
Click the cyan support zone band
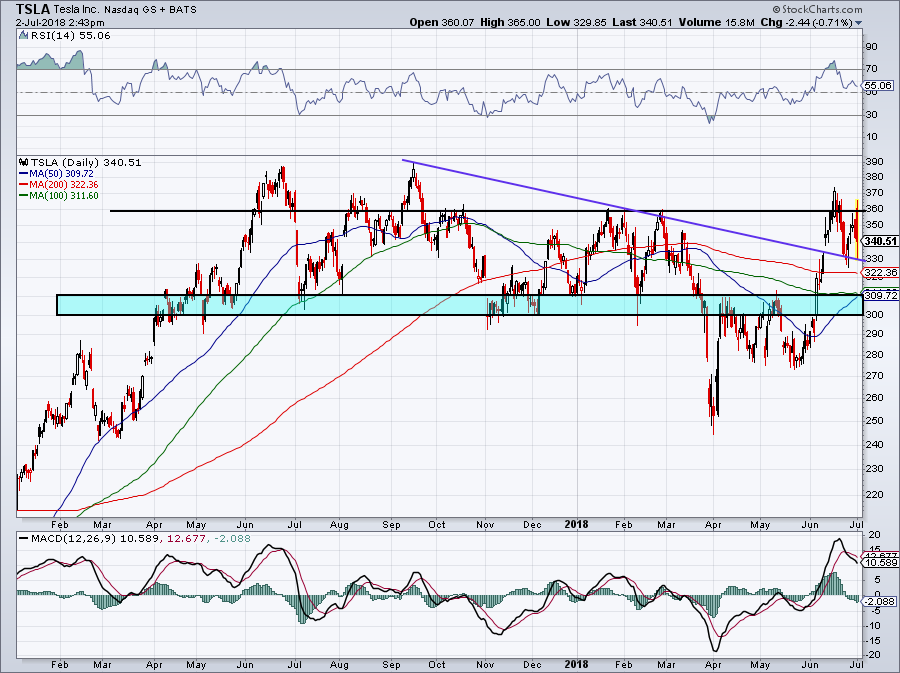[x=459, y=305]
